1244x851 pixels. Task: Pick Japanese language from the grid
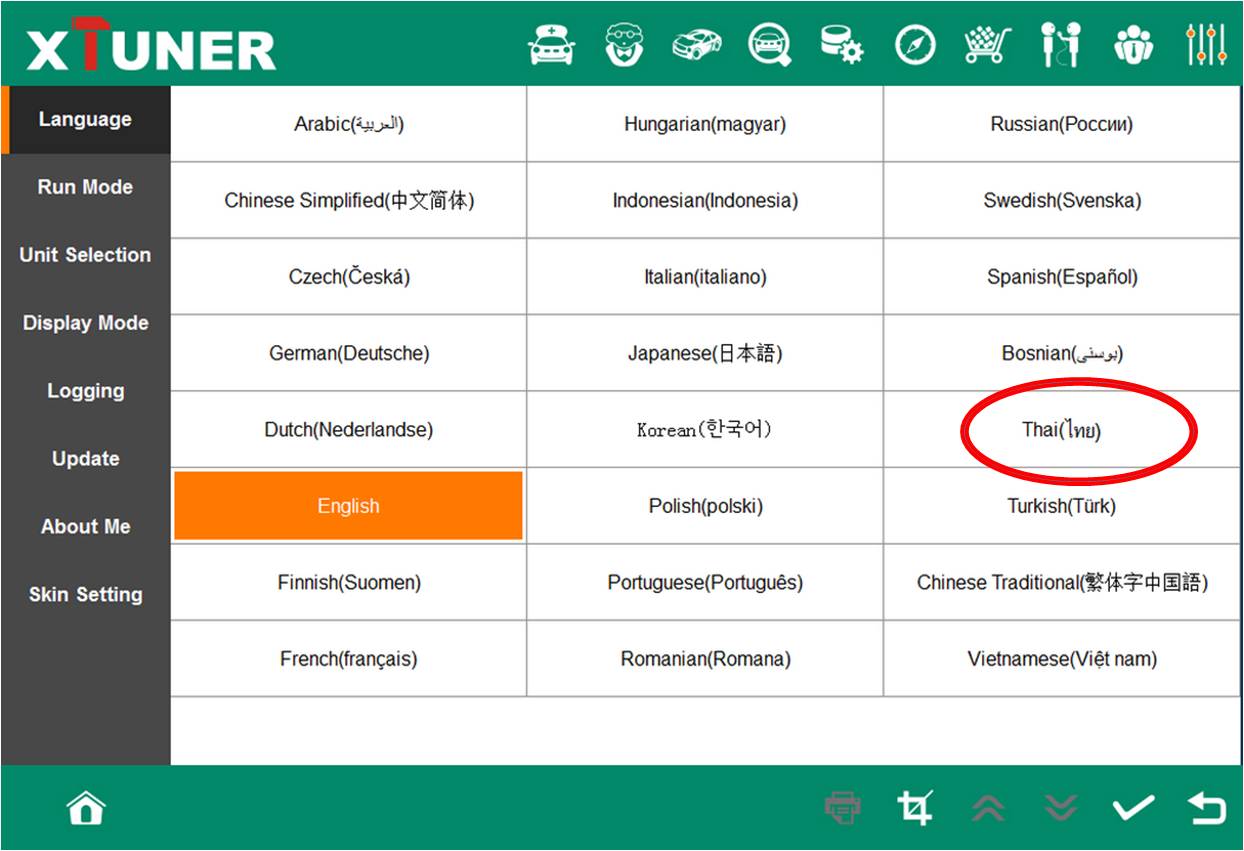705,353
